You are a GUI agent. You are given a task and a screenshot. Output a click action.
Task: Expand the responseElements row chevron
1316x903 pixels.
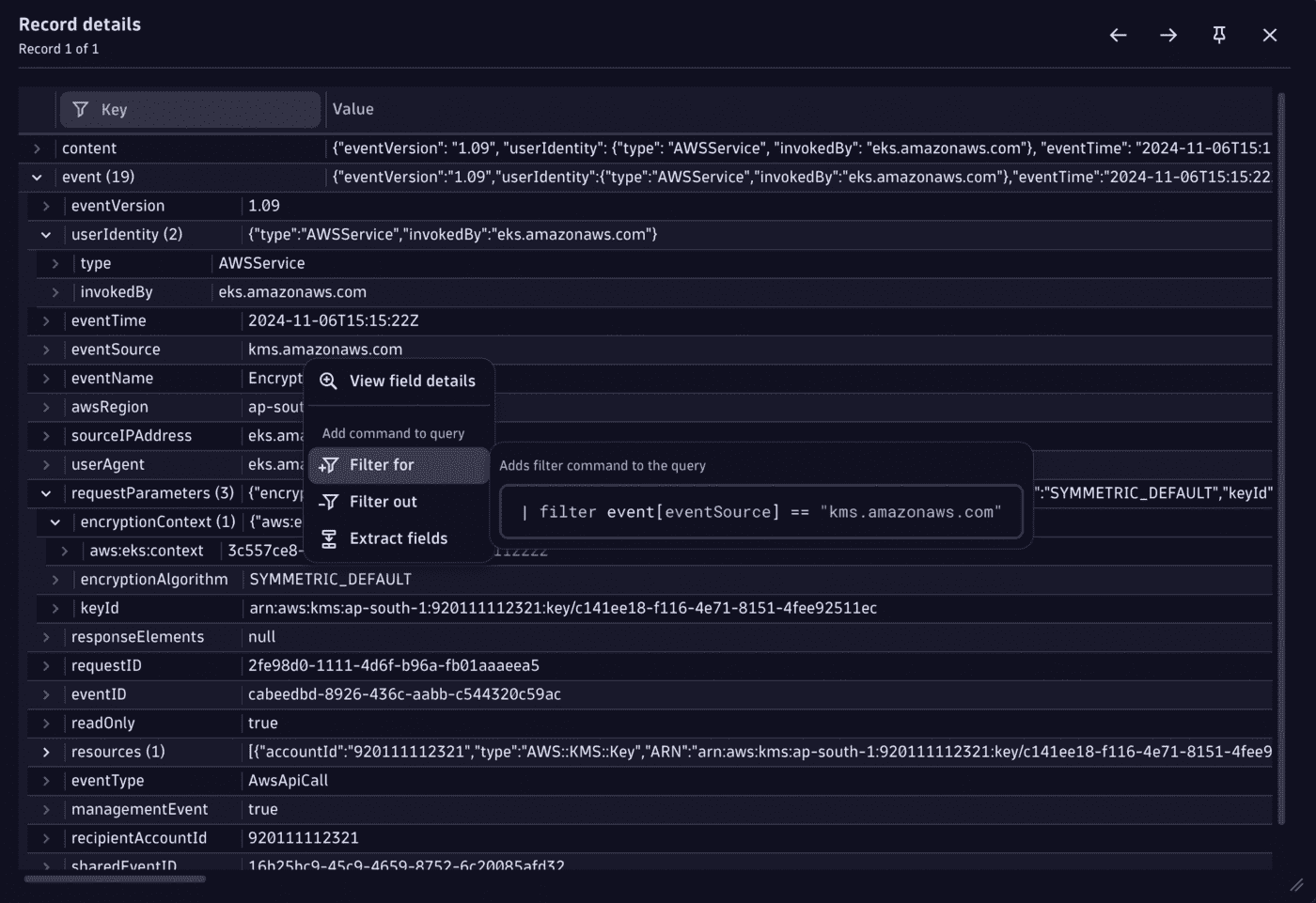point(46,637)
